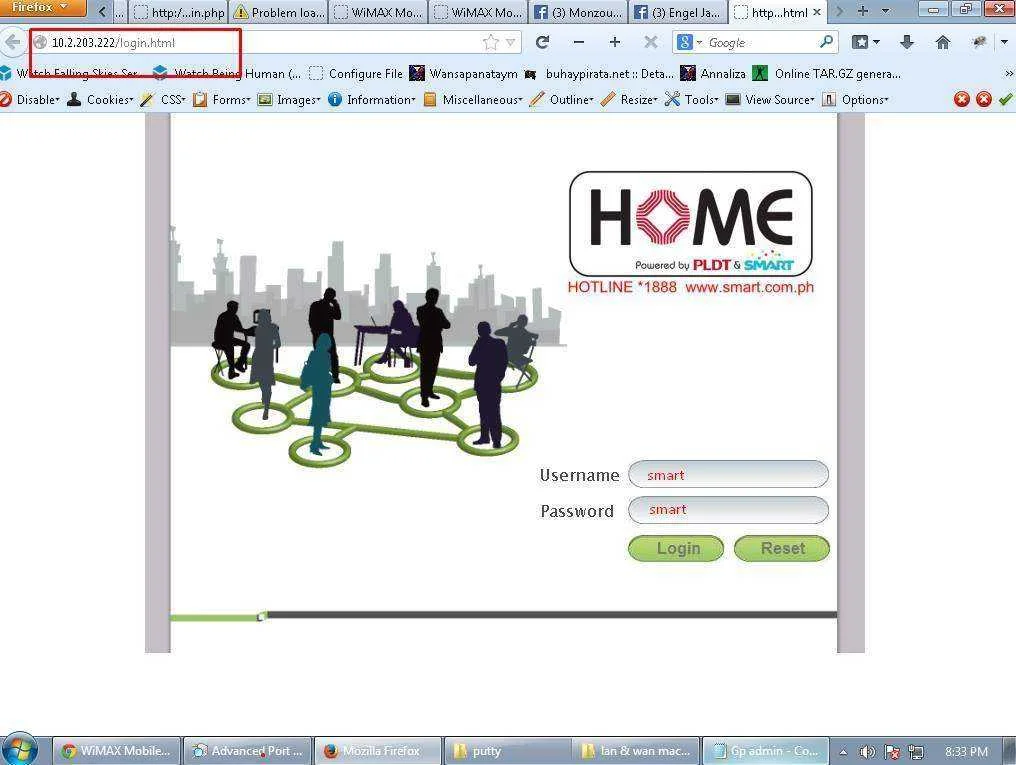This screenshot has height=765, width=1016.
Task: Switch to the Problem loading tab
Action: tap(279, 12)
